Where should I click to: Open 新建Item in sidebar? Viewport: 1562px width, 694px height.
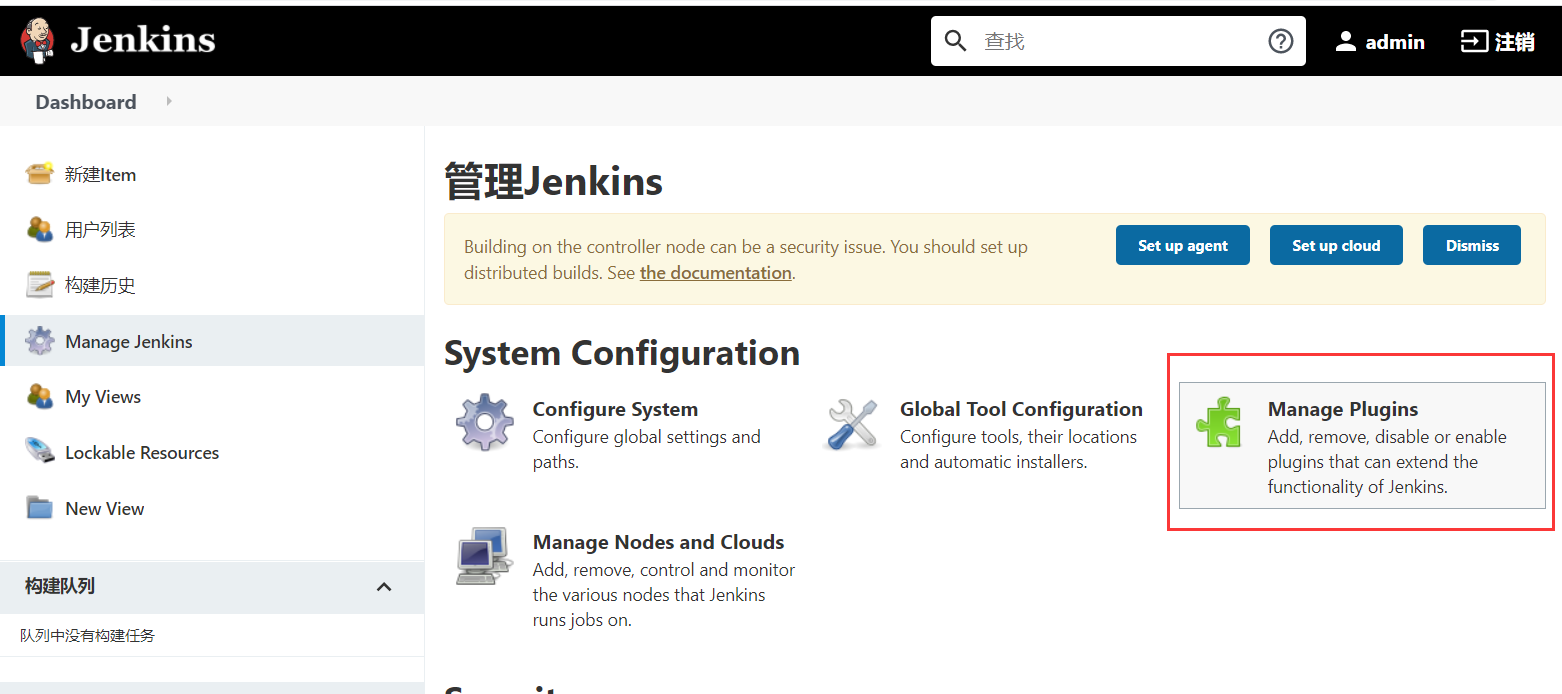[x=100, y=175]
